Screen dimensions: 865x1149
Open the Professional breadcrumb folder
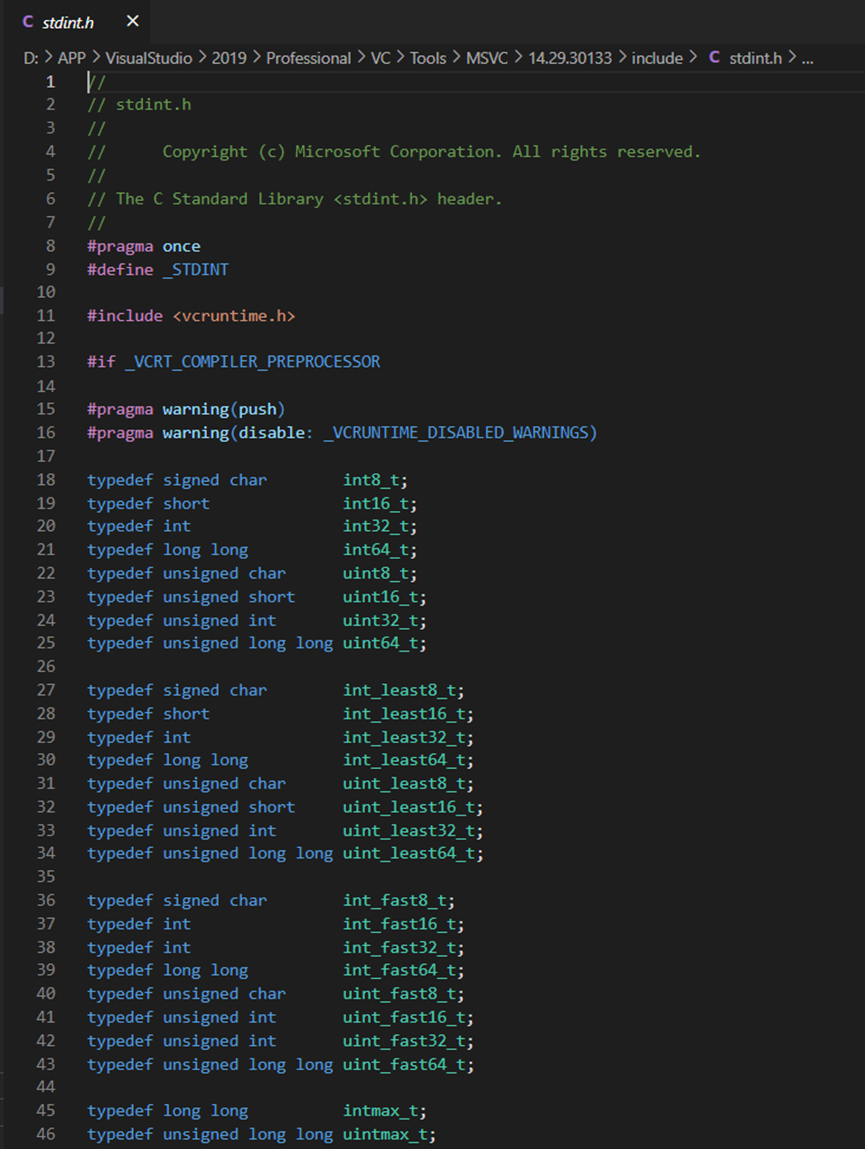pyautogui.click(x=309, y=58)
